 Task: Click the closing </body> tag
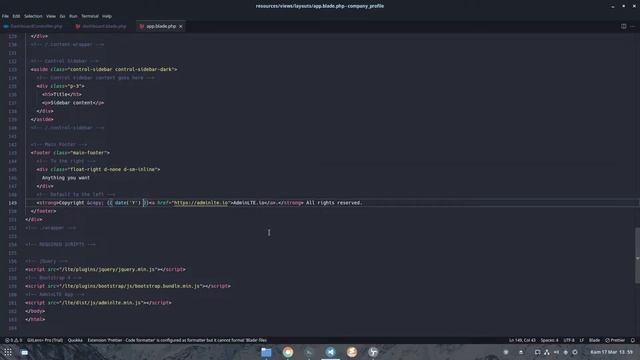35,311
